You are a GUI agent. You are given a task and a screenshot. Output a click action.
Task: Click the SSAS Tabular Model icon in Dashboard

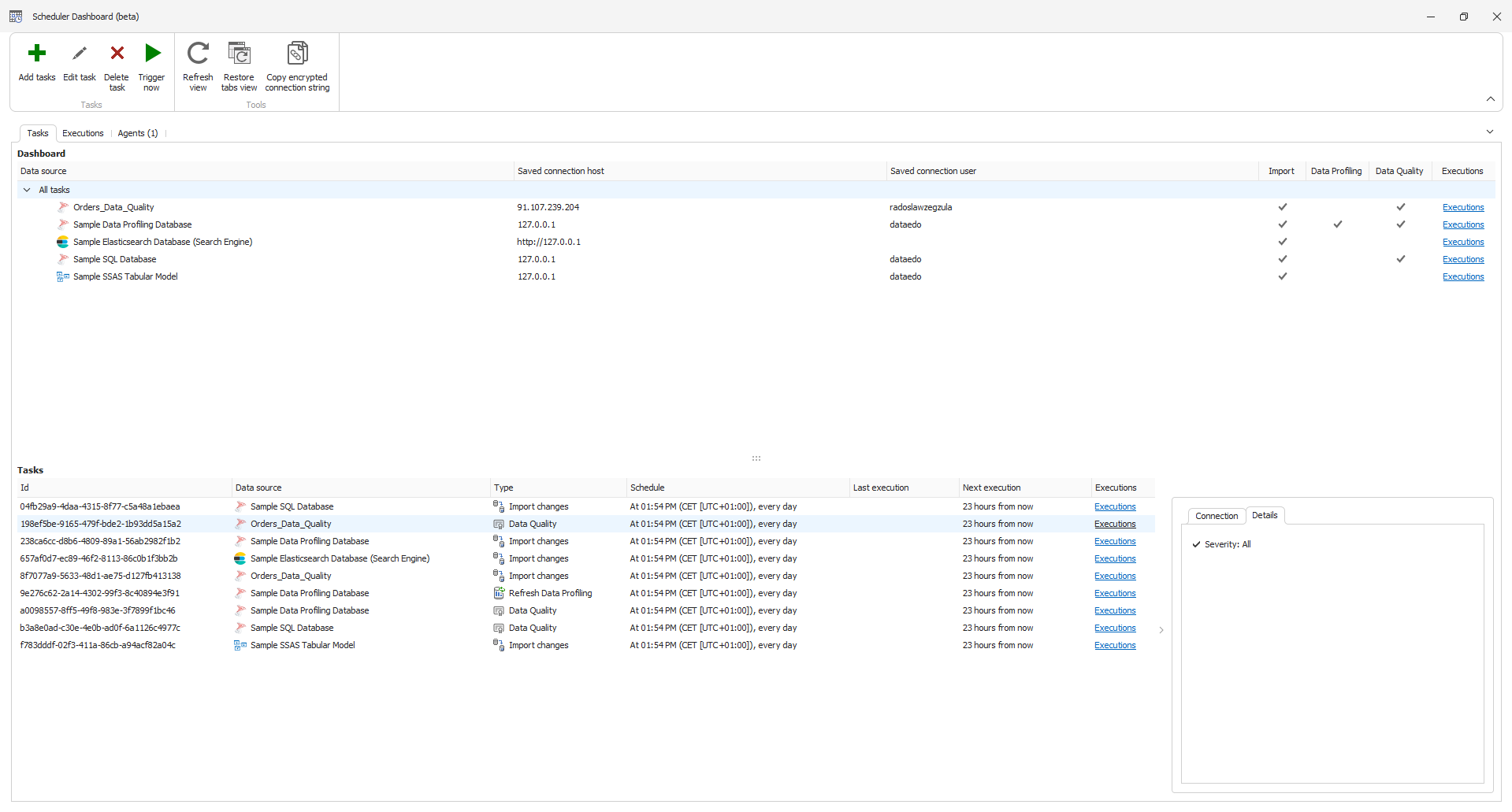(x=63, y=276)
